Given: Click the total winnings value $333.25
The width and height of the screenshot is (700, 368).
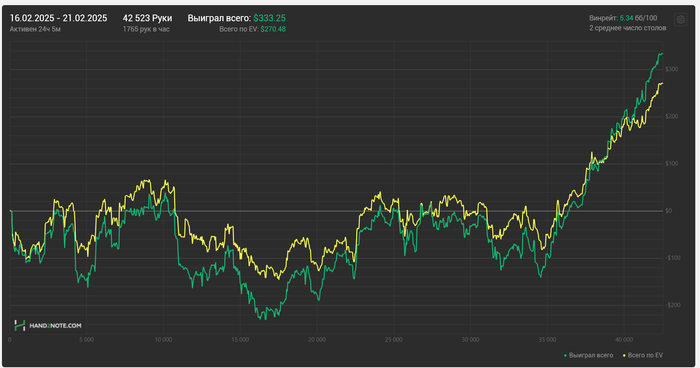Looking at the screenshot, I should (x=269, y=18).
